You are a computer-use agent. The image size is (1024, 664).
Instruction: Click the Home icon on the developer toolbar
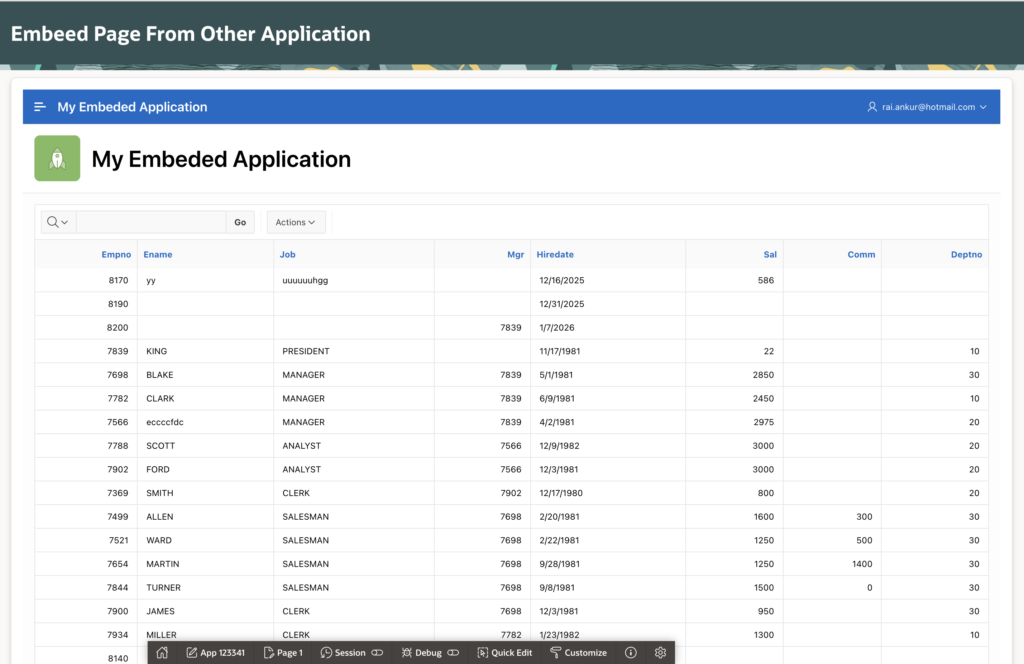click(162, 652)
